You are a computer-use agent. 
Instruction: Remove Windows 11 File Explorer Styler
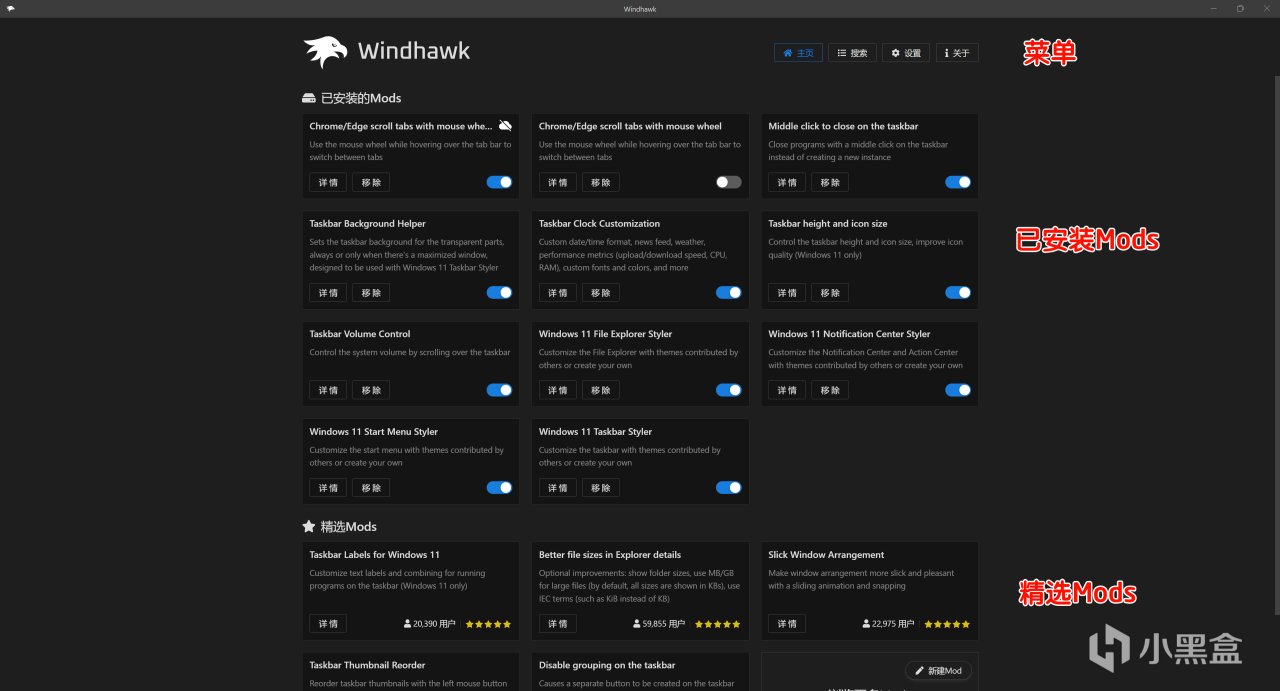(x=600, y=390)
